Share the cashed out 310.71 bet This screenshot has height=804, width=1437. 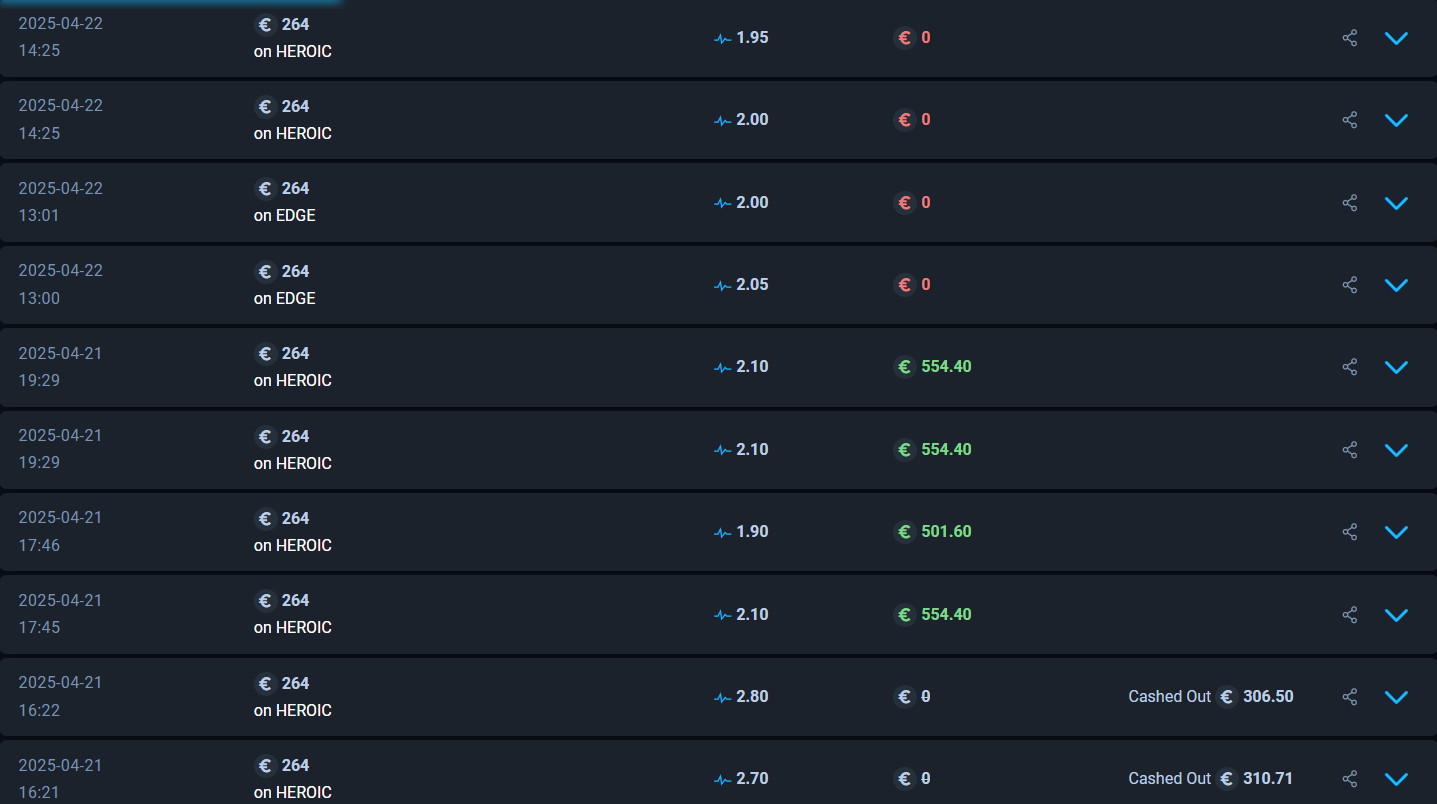(x=1350, y=779)
